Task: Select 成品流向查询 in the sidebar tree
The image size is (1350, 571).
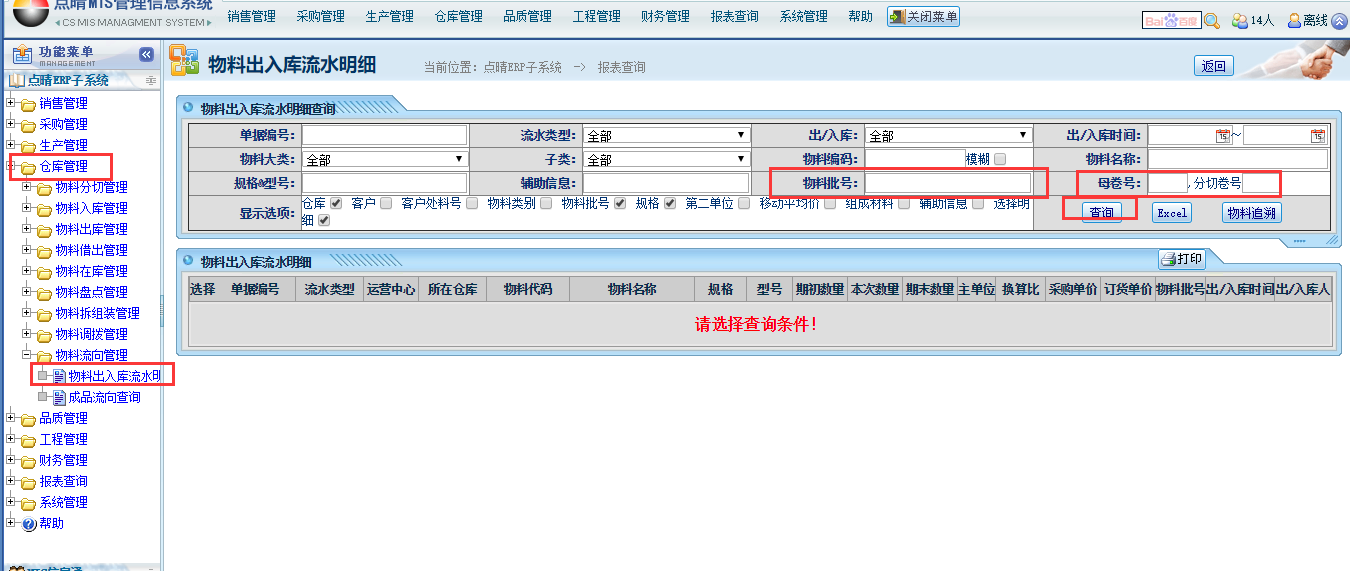Action: point(104,397)
